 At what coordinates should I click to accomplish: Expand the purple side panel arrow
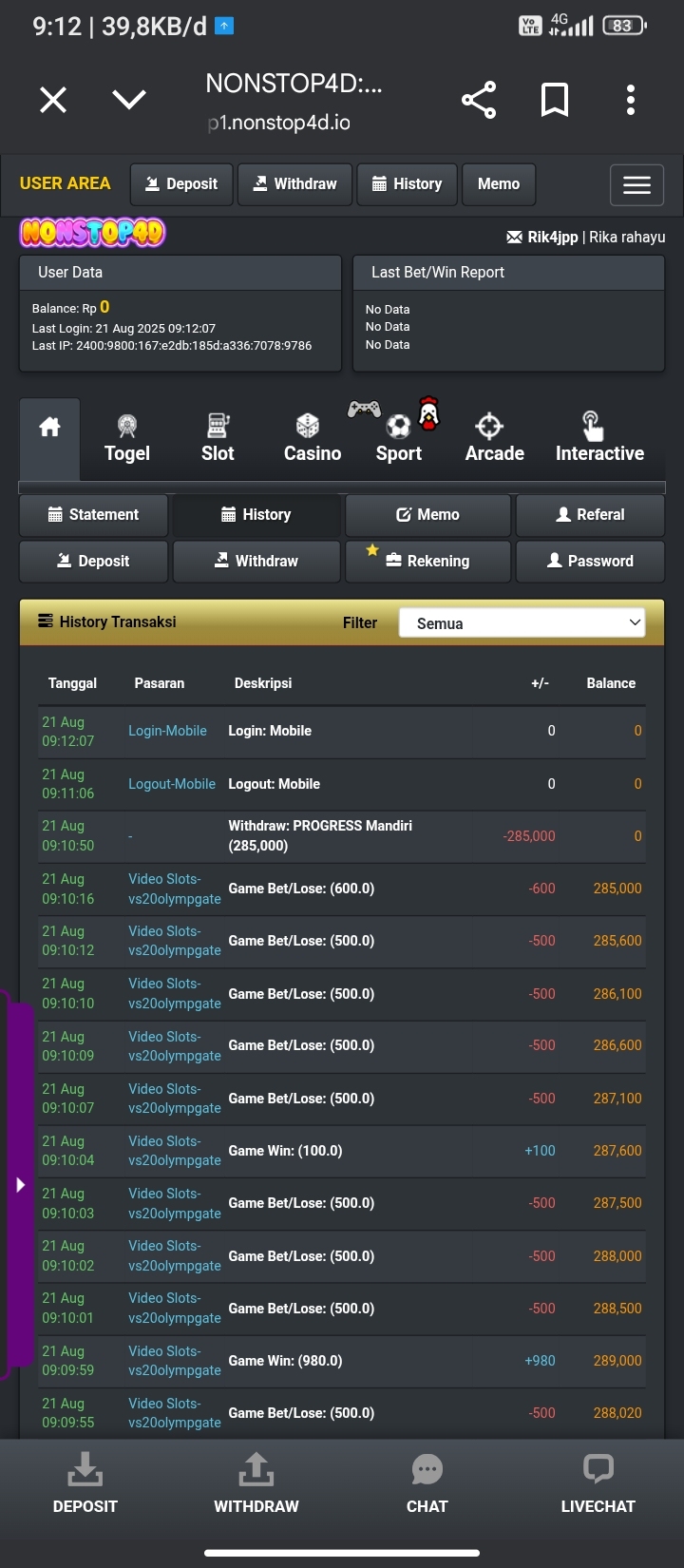[x=20, y=1185]
